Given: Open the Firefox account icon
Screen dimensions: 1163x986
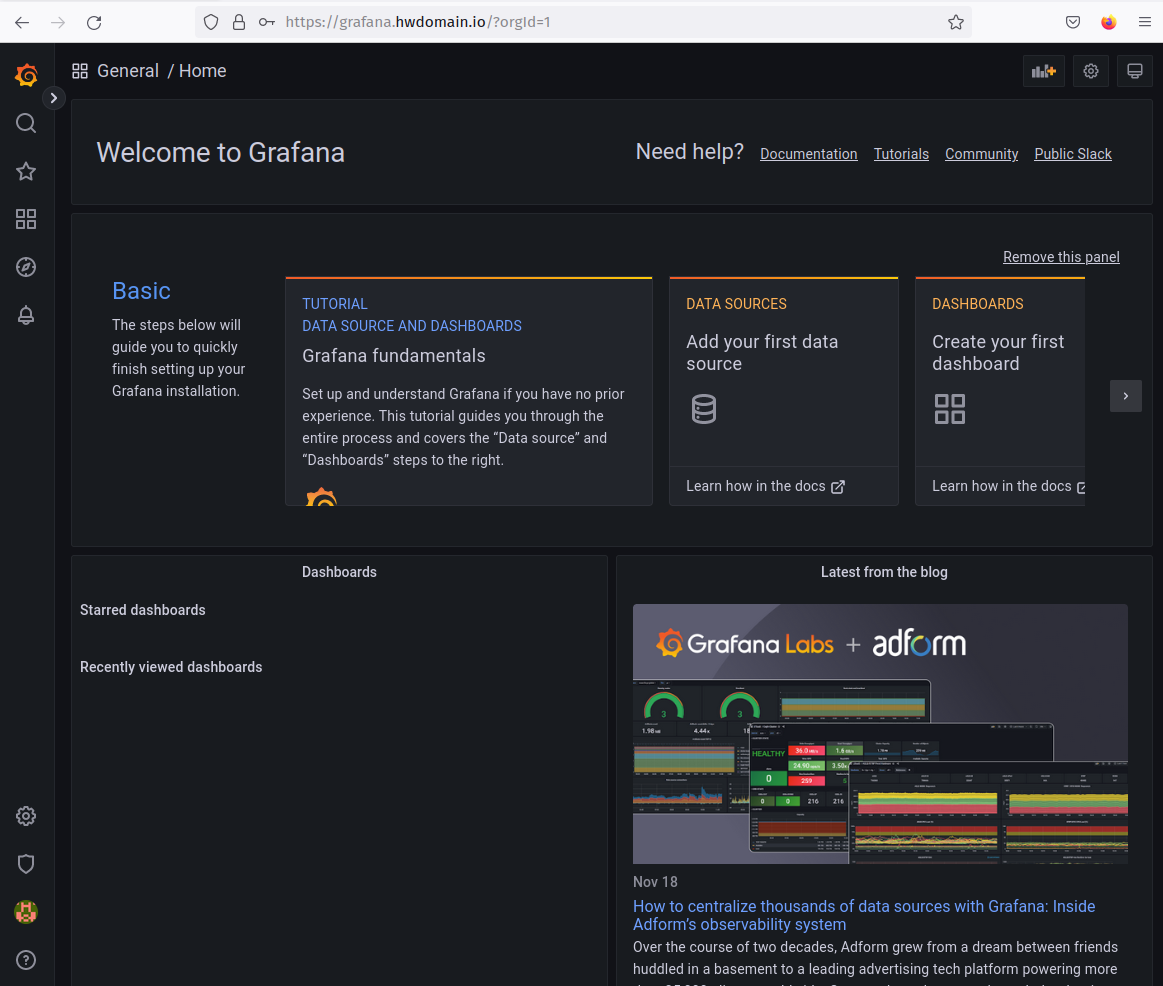Looking at the screenshot, I should (1109, 22).
